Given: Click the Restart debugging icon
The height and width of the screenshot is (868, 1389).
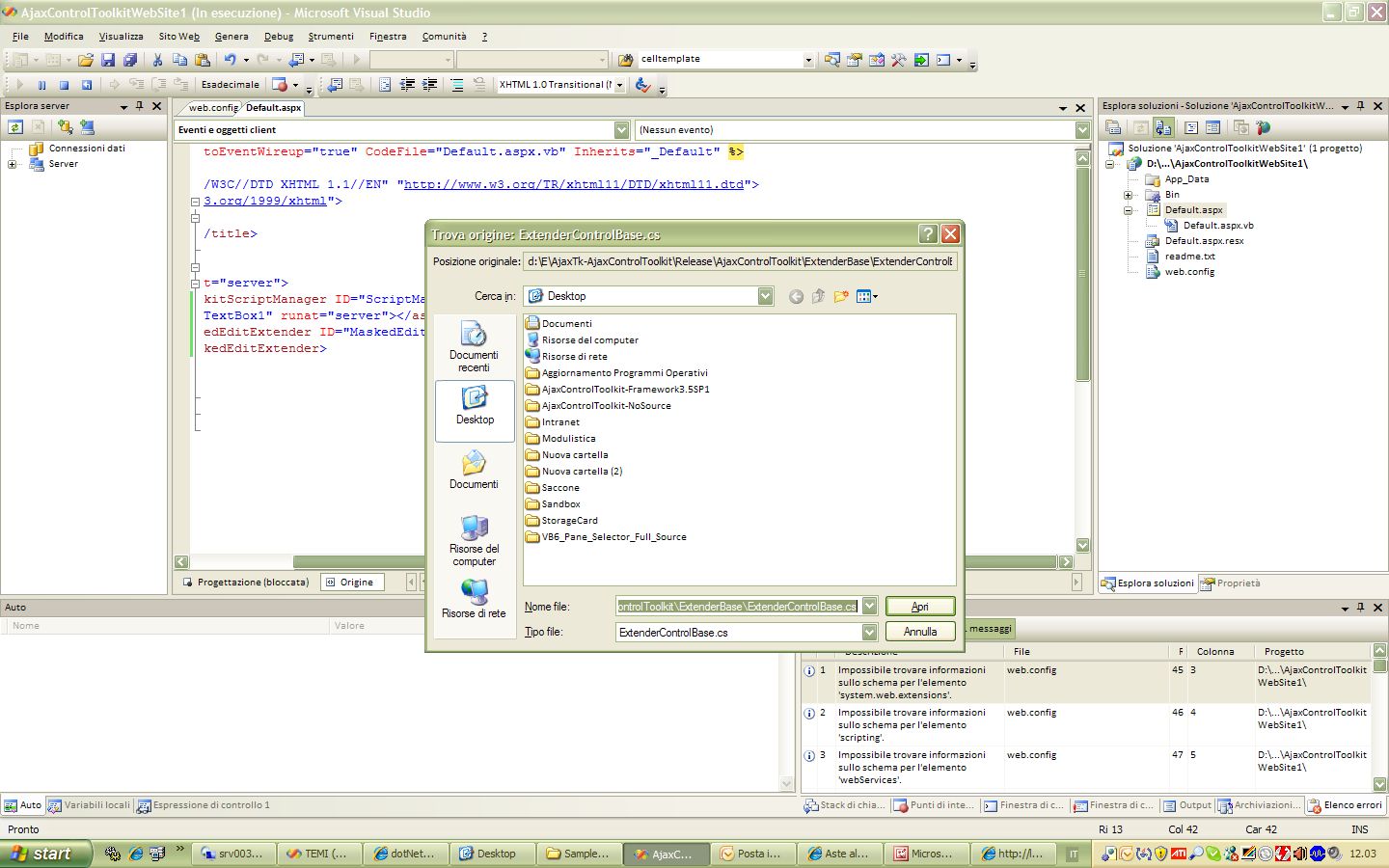Looking at the screenshot, I should pyautogui.click(x=86, y=85).
